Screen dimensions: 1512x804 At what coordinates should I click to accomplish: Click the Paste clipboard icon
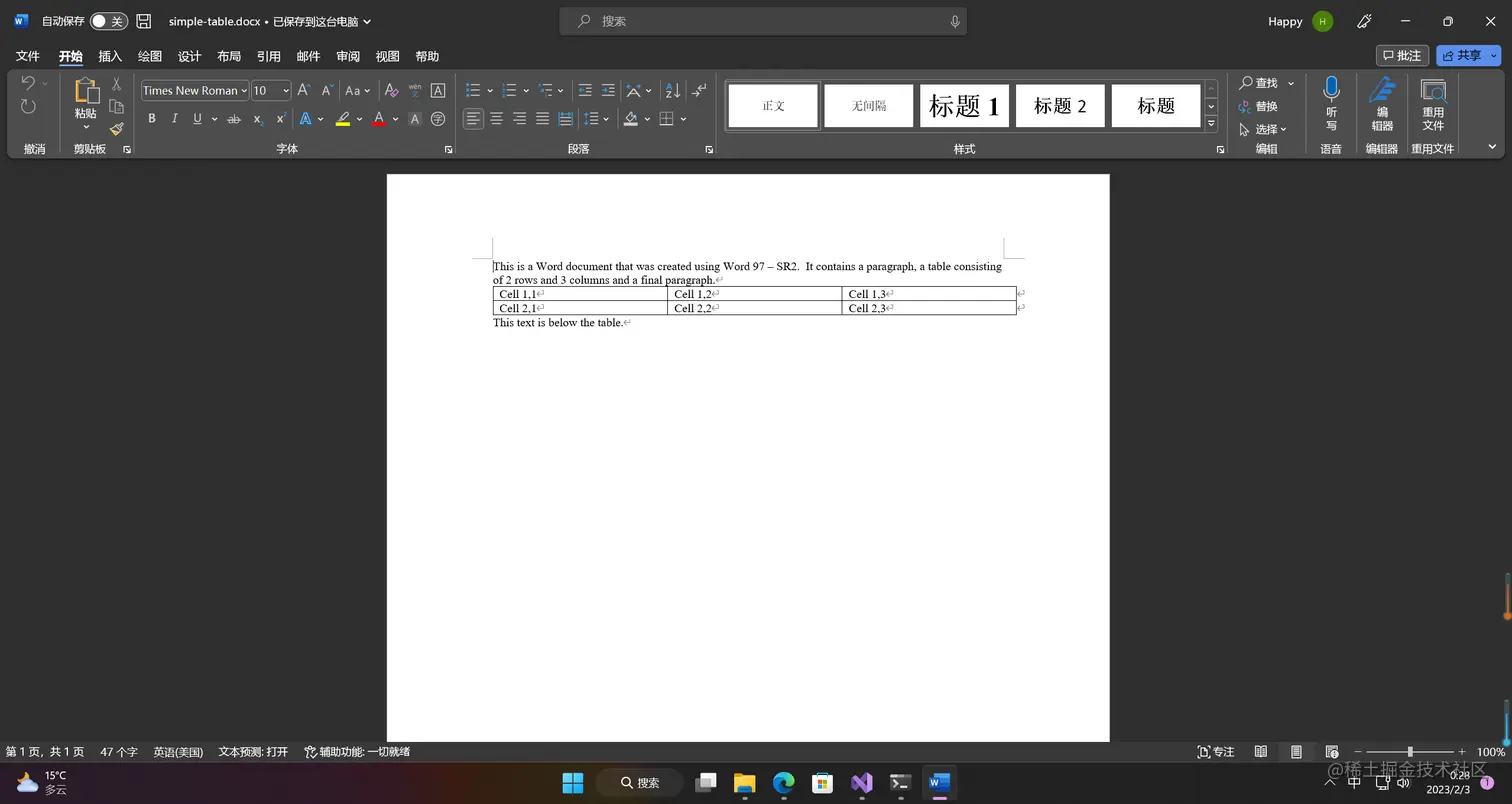[86, 91]
